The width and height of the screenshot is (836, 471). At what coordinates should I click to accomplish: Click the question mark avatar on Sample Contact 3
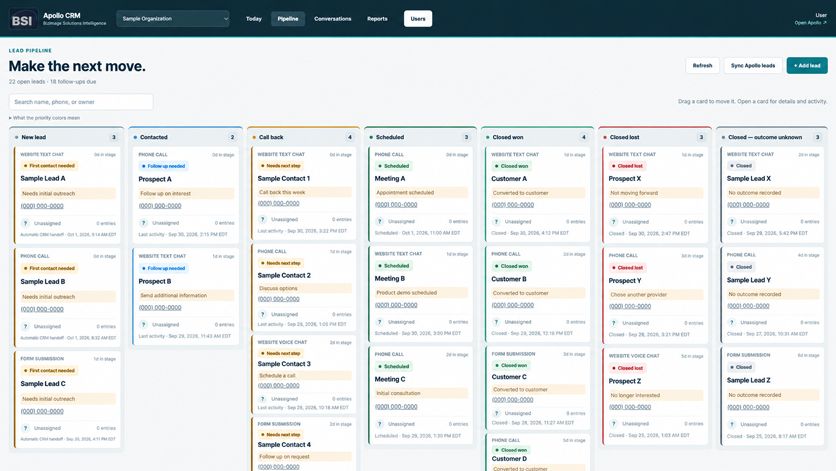[262, 399]
